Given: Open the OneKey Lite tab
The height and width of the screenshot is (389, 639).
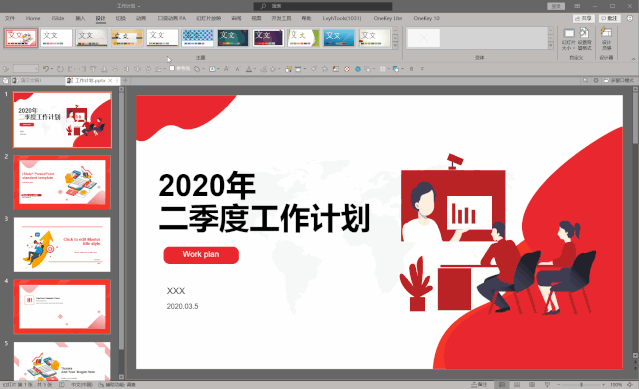Looking at the screenshot, I should pos(388,18).
